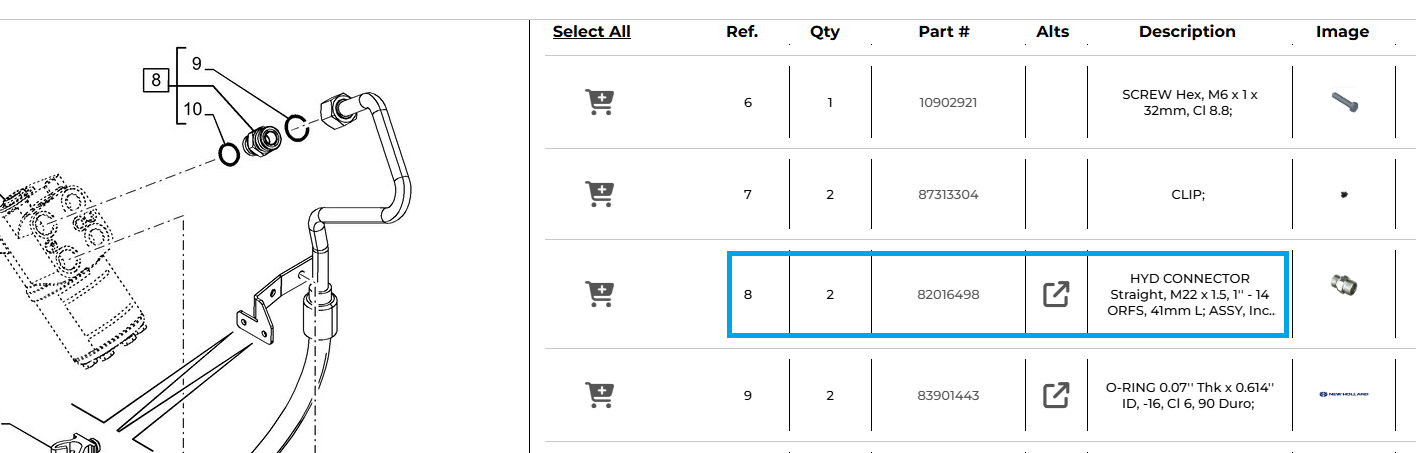This screenshot has width=1416, height=453.
Task: Add SCREW Hex part 10902921 to cart
Action: click(x=599, y=102)
